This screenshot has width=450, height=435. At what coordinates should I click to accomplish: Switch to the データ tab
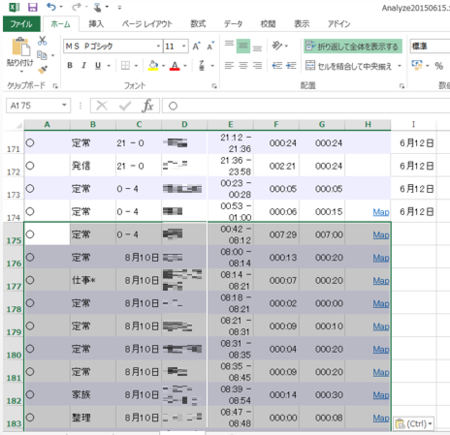coord(233,24)
